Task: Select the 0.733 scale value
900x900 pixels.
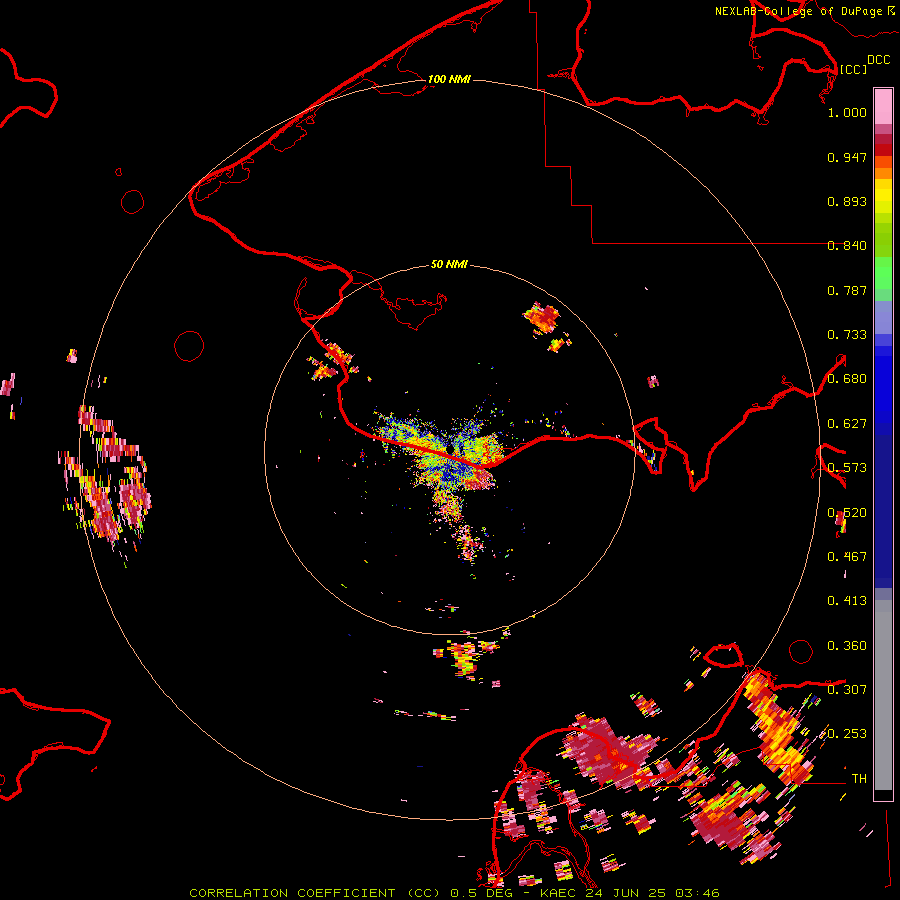Action: [847, 335]
